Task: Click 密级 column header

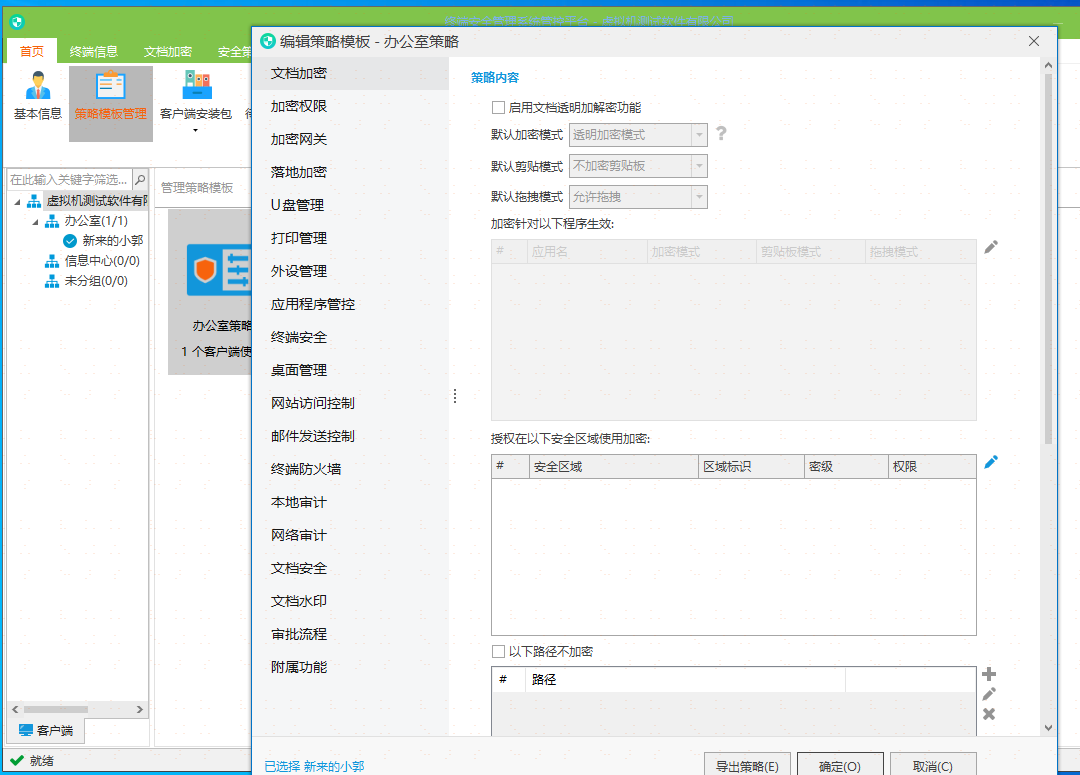Action: (846, 467)
